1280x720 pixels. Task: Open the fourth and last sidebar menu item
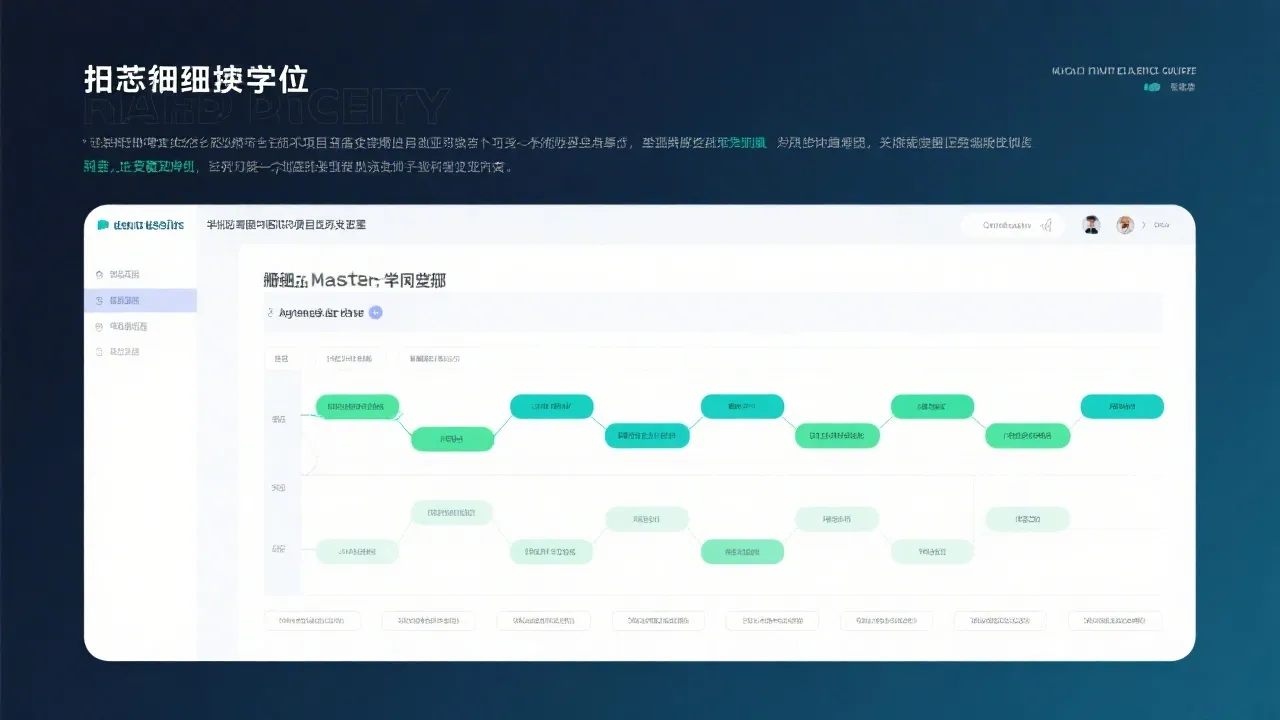click(140, 352)
